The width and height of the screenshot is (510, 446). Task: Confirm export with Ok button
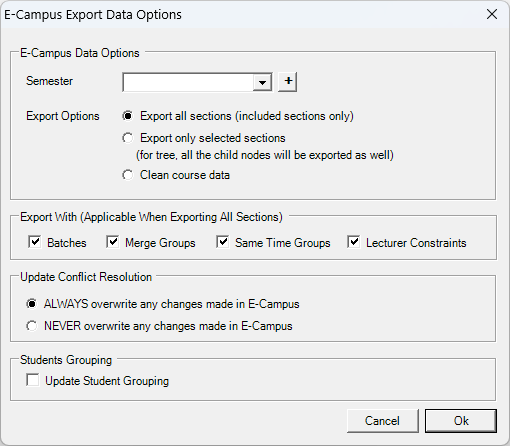click(x=461, y=421)
